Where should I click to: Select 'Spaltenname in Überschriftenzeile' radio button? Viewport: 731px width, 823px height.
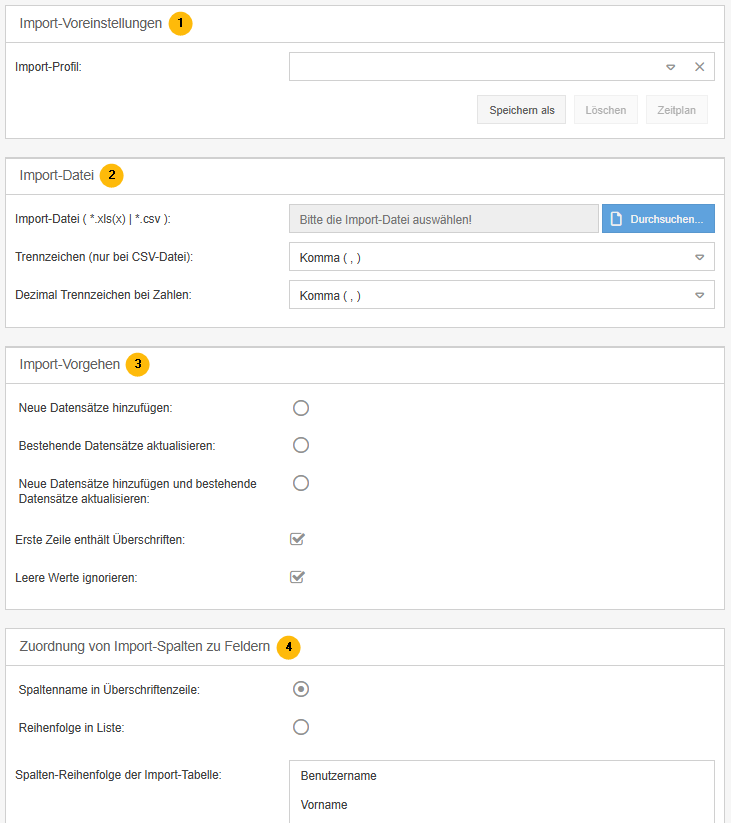point(301,689)
